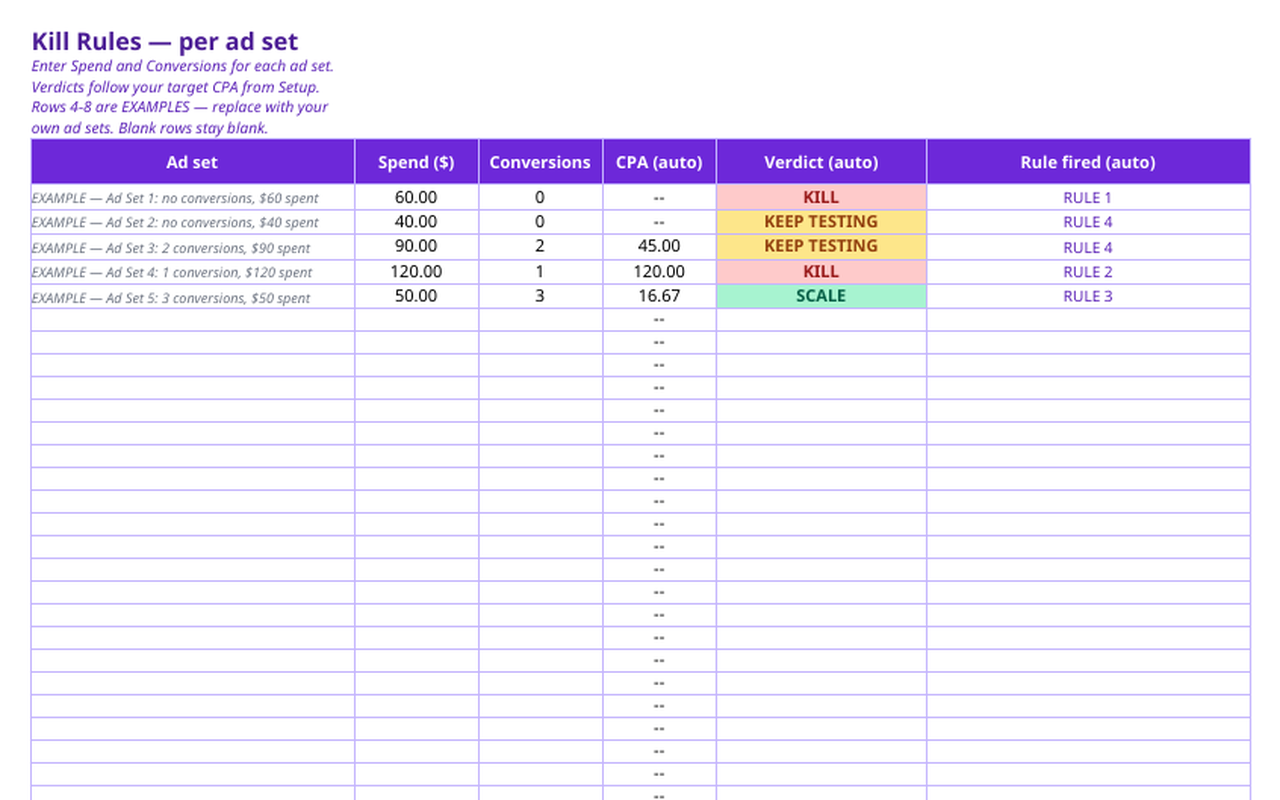The image size is (1280, 800).
Task: Click 'RULE 4' in the Ad Set 3 row
Action: 1088,247
